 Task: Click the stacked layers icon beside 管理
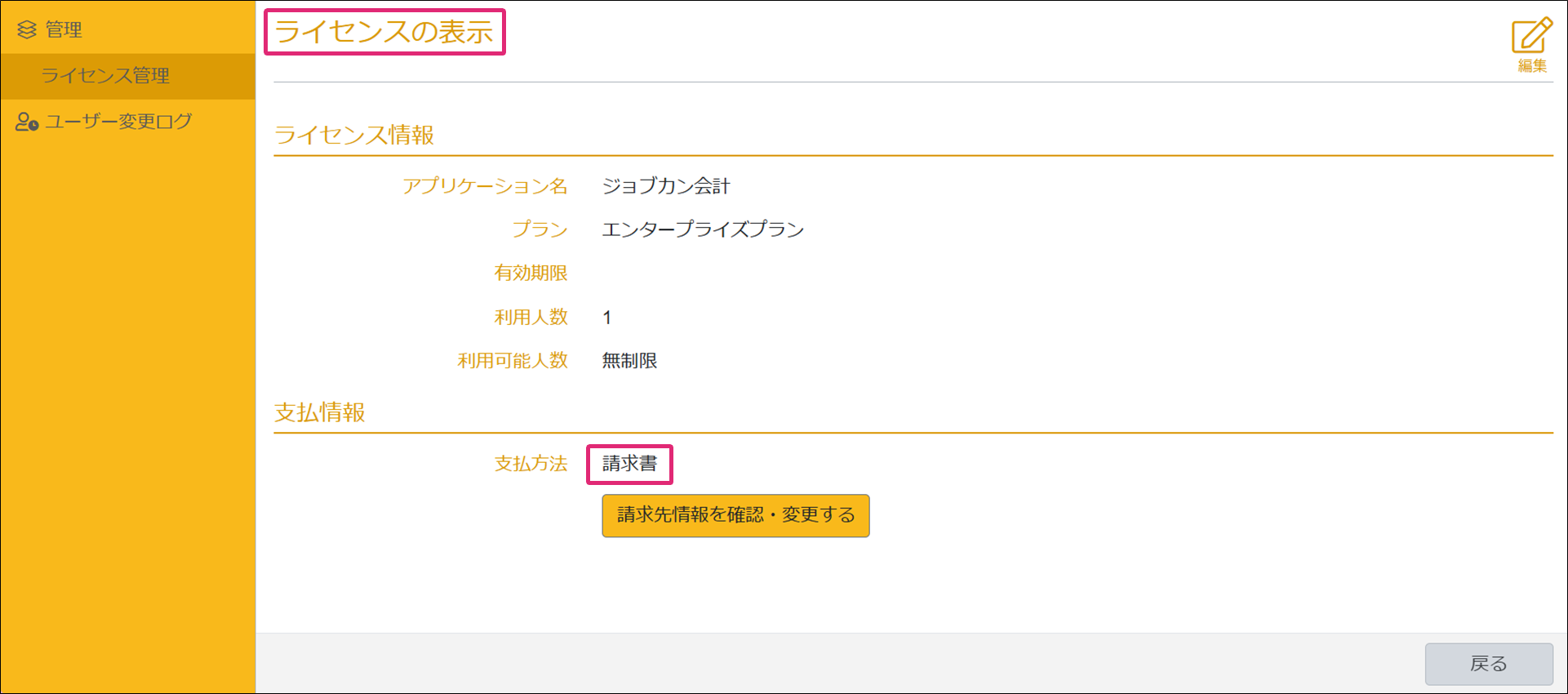click(27, 30)
